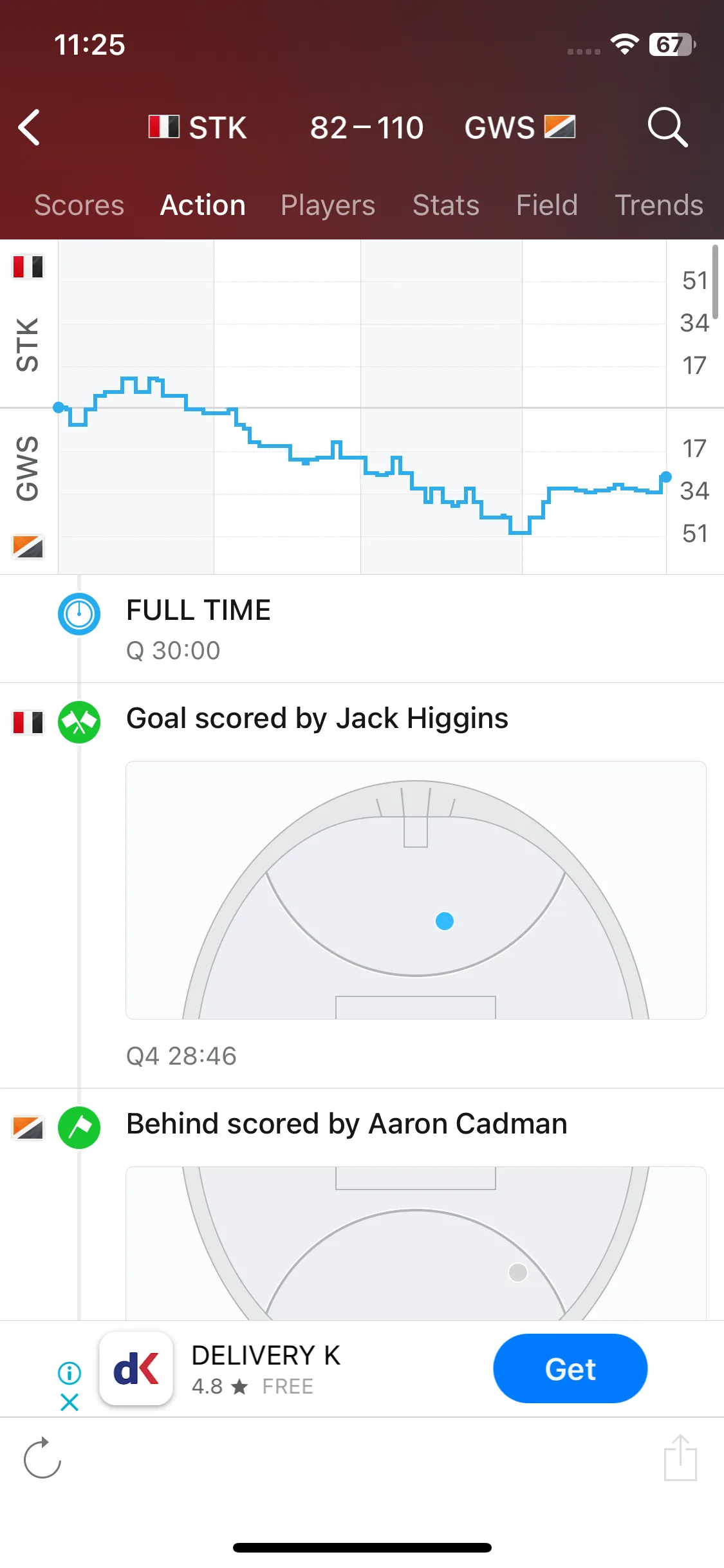Tap the green behind flag icon
Image resolution: width=724 pixels, height=1568 pixels.
79,1128
